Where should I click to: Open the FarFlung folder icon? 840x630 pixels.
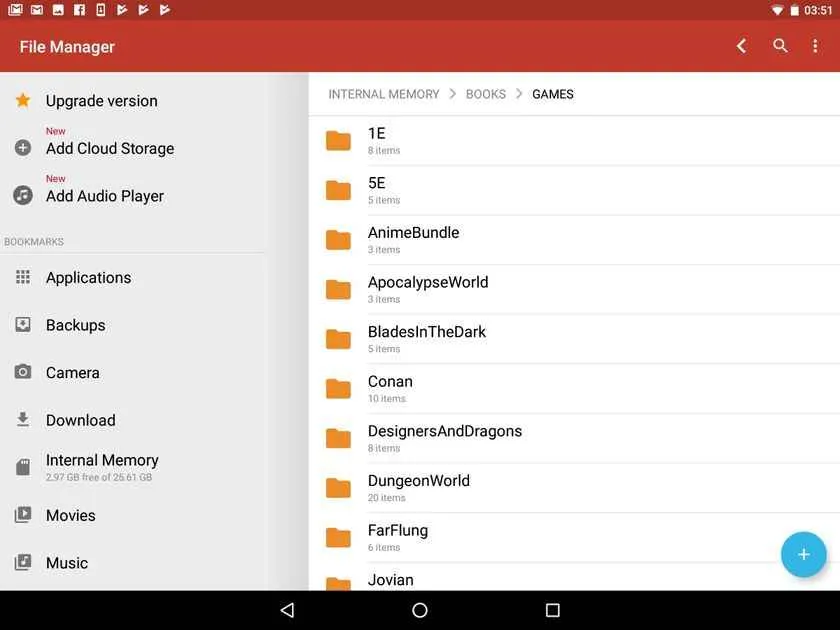coord(338,538)
